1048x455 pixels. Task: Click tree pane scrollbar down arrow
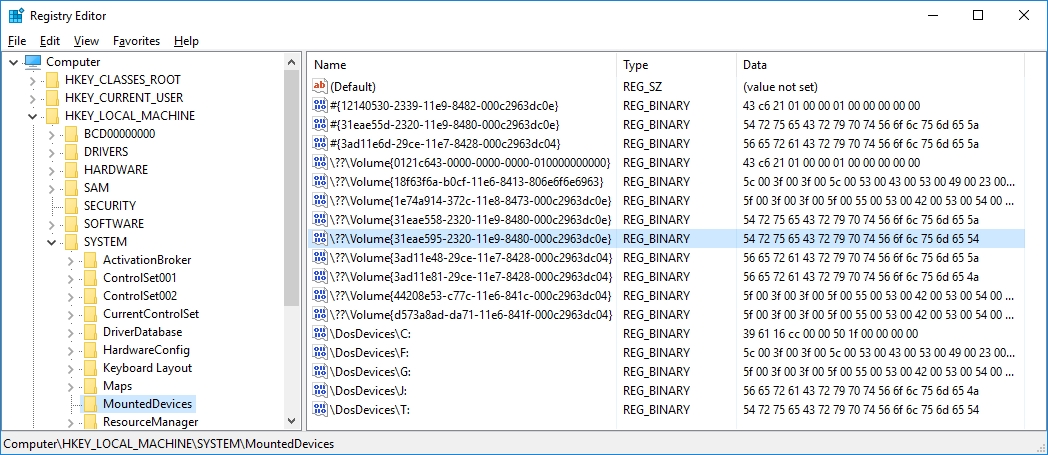[291, 421]
